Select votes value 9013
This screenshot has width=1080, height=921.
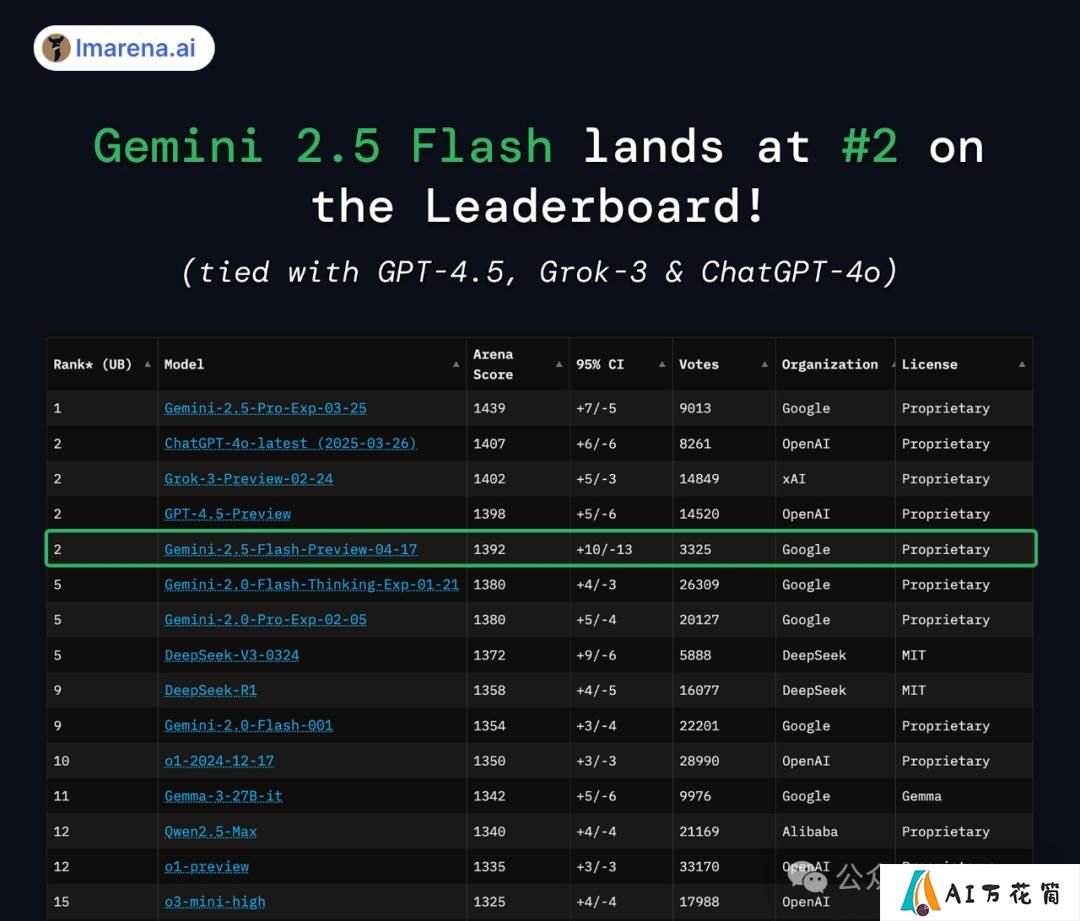[x=695, y=408]
